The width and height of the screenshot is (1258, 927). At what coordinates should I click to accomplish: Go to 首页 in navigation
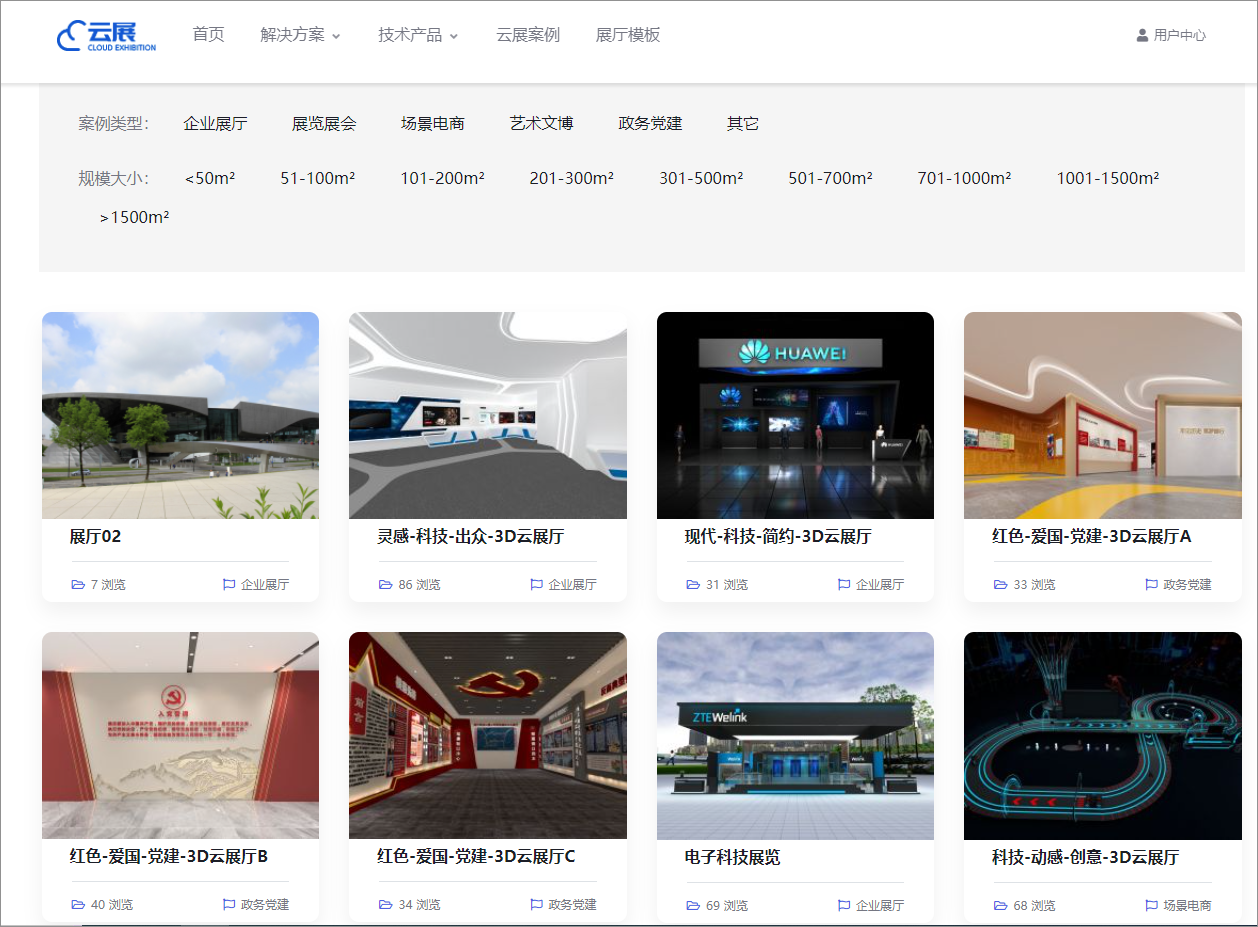[x=208, y=35]
